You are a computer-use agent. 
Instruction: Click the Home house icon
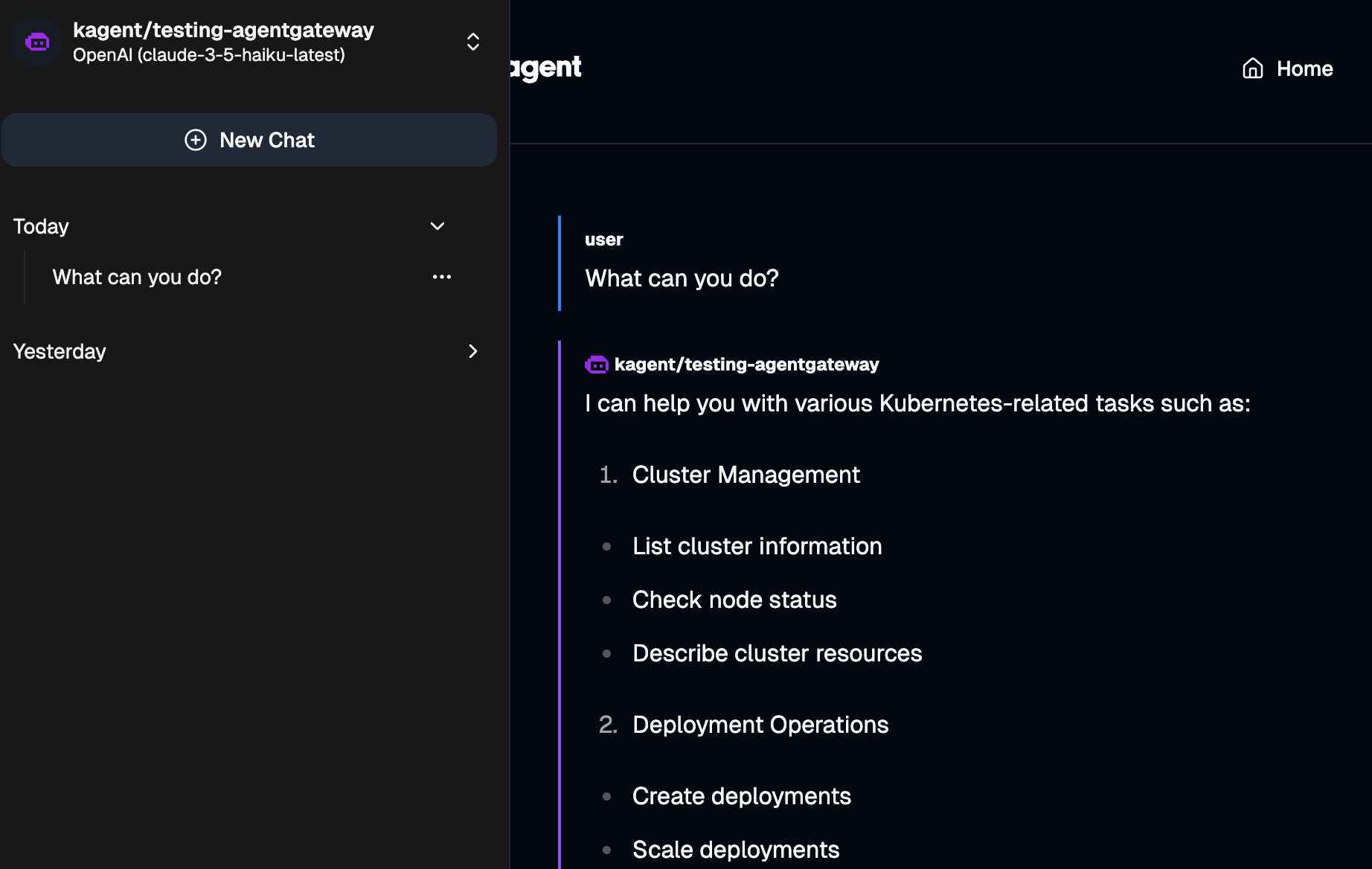tap(1253, 68)
